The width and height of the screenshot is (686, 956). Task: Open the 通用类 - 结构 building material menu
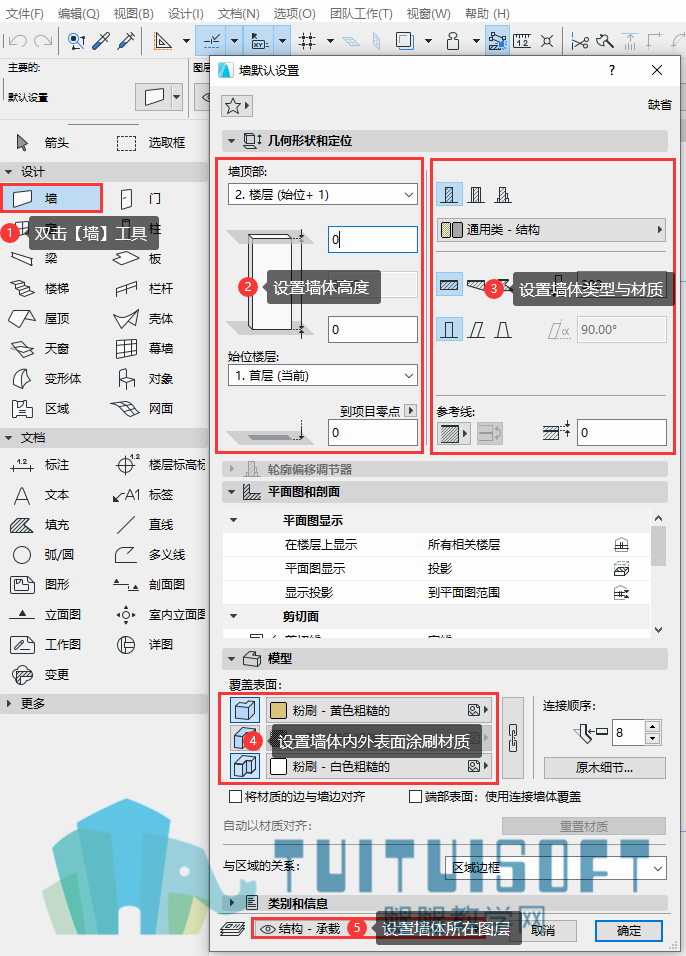coord(551,230)
